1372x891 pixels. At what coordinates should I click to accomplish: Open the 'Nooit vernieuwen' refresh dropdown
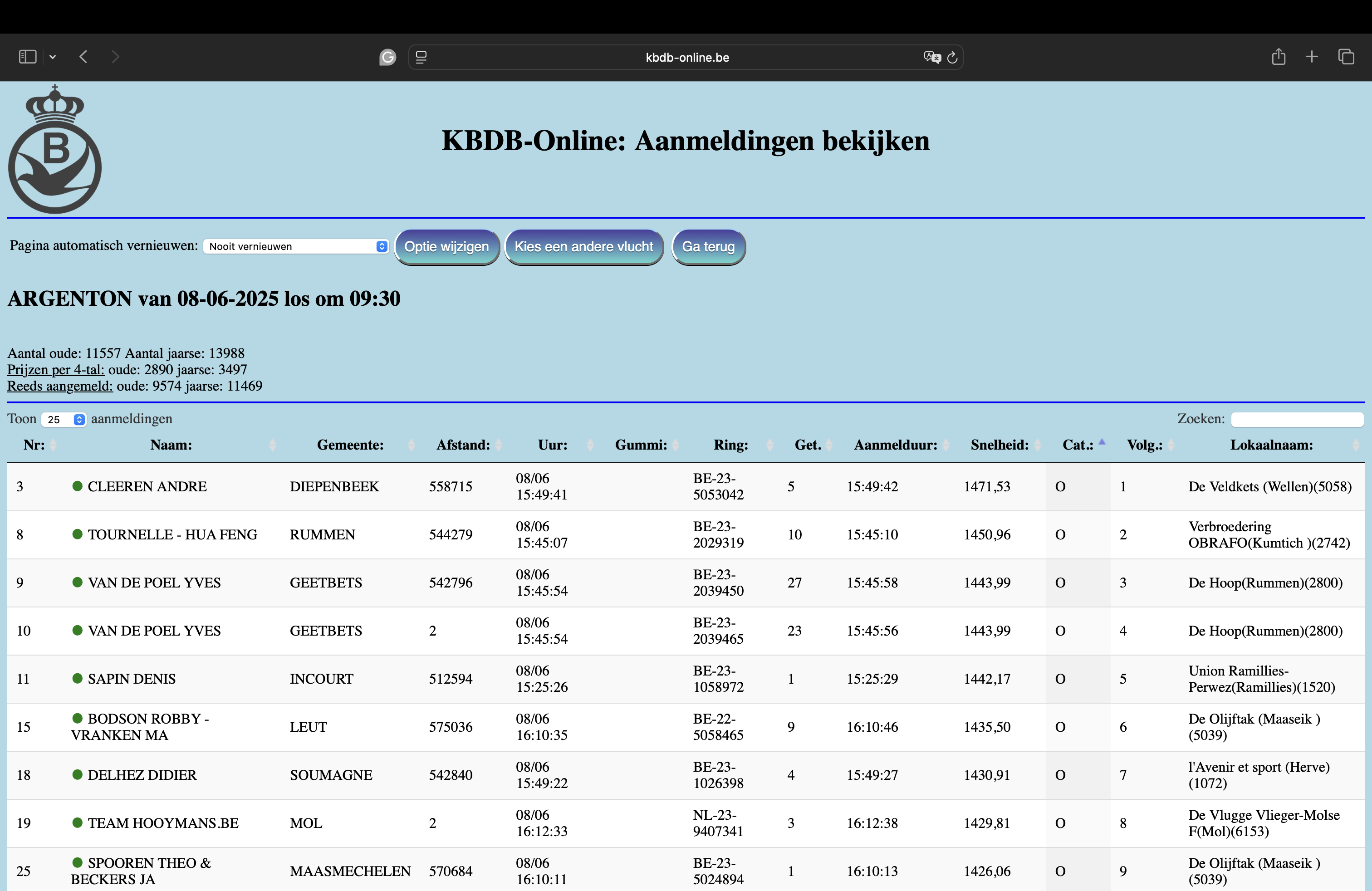296,247
